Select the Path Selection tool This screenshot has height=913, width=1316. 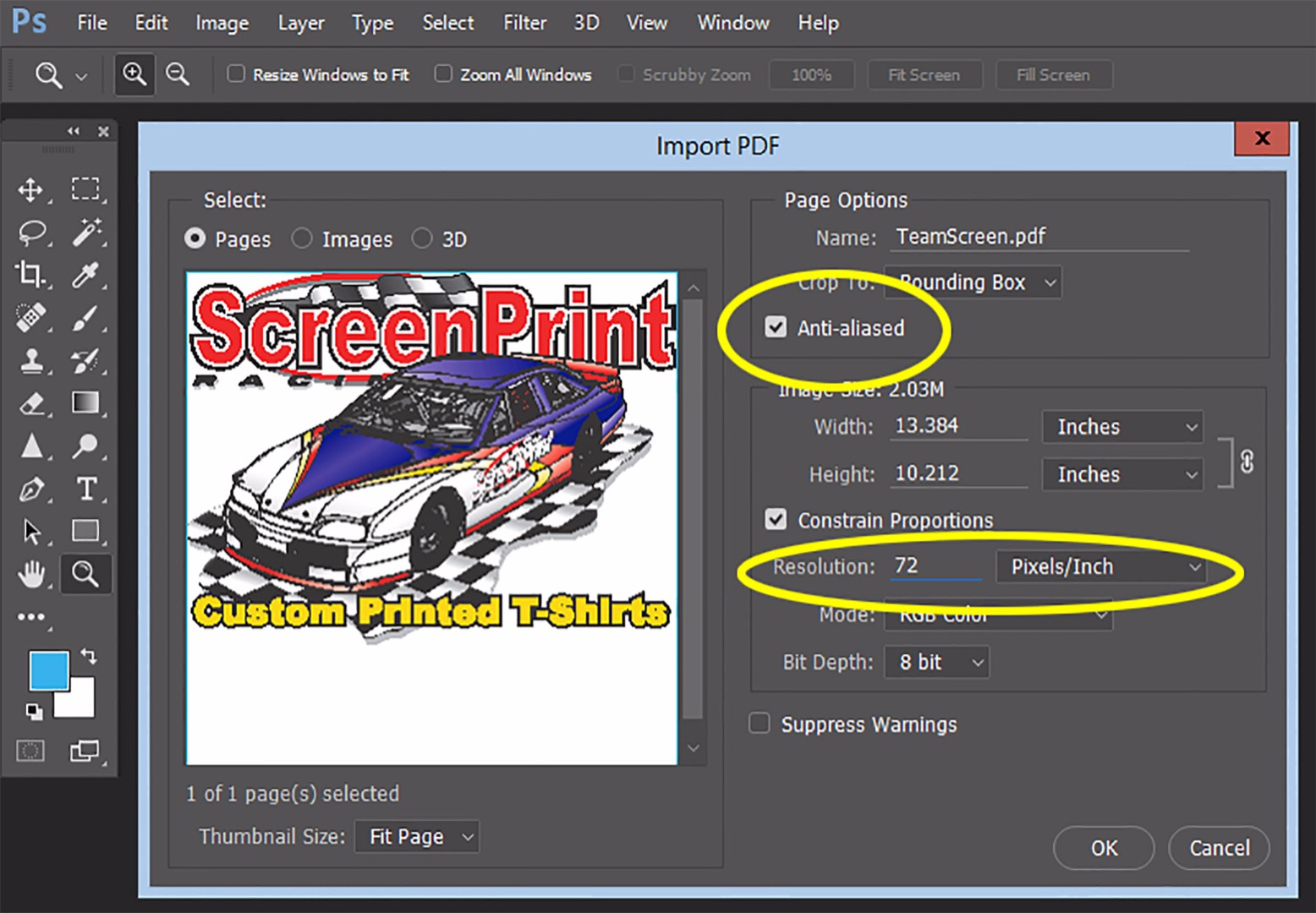pos(32,531)
